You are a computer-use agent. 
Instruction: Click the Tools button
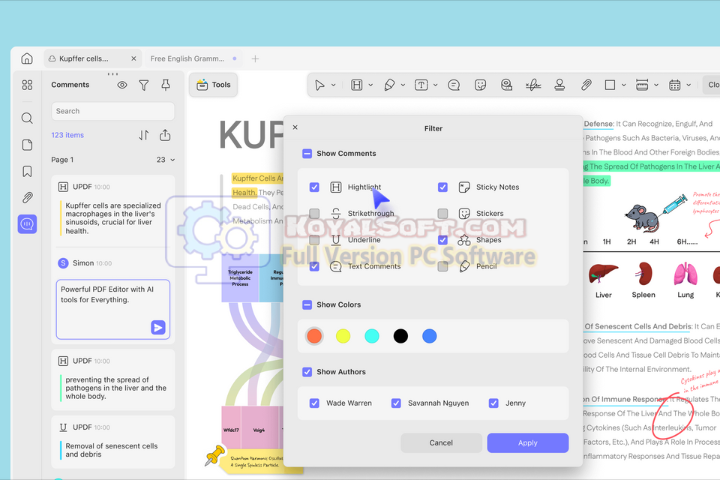[214, 85]
